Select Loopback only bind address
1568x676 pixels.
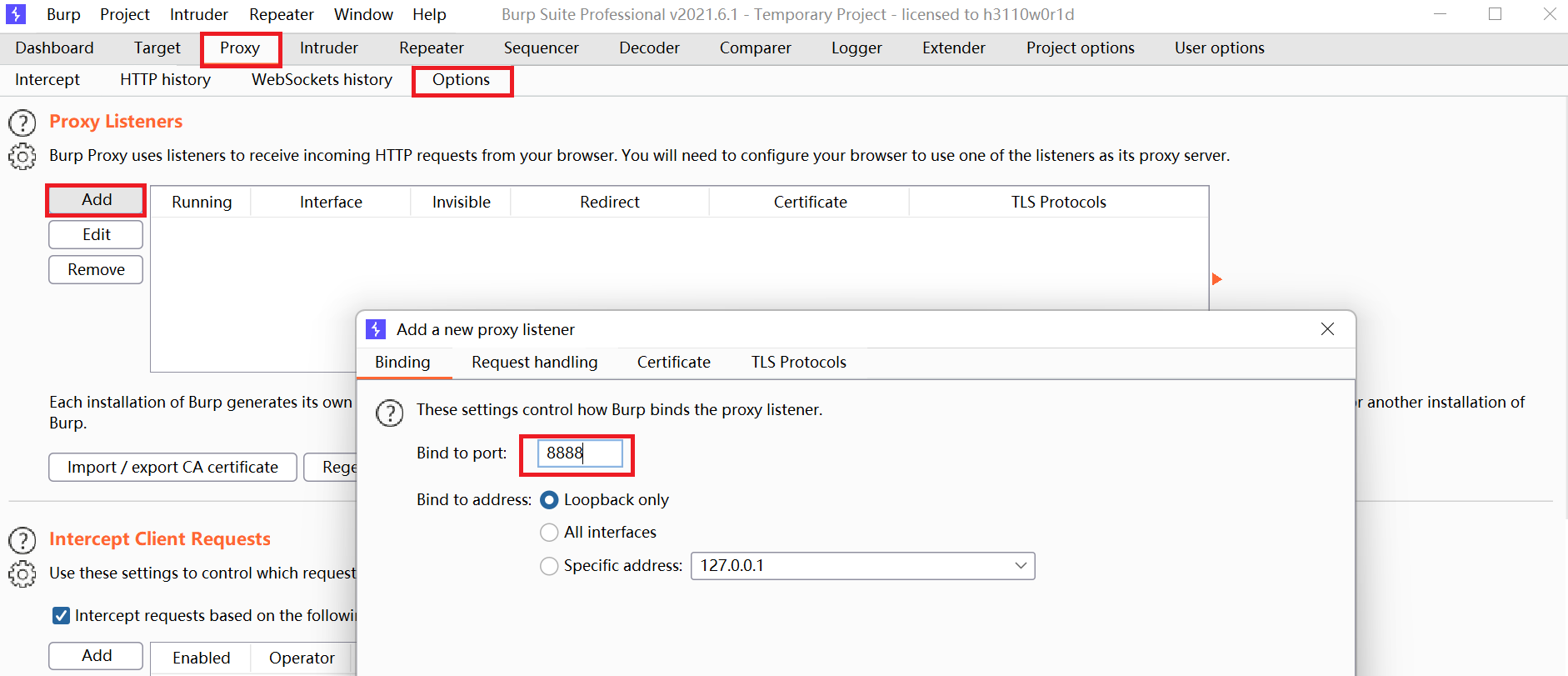(x=549, y=500)
